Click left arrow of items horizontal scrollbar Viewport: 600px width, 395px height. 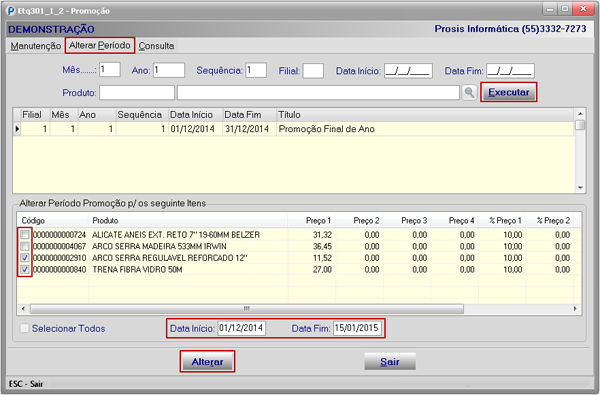(23, 308)
